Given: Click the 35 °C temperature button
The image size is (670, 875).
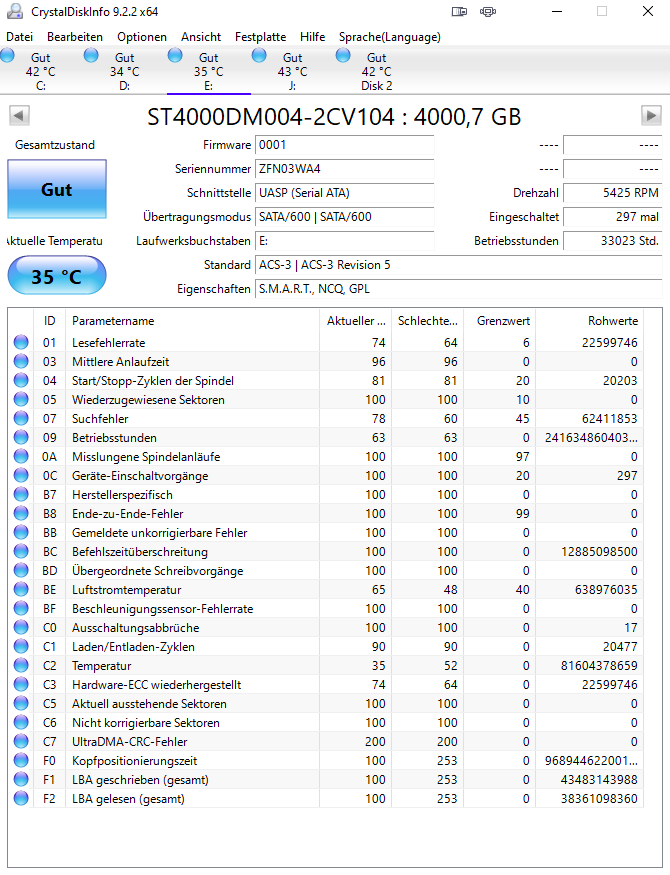Looking at the screenshot, I should 57,276.
